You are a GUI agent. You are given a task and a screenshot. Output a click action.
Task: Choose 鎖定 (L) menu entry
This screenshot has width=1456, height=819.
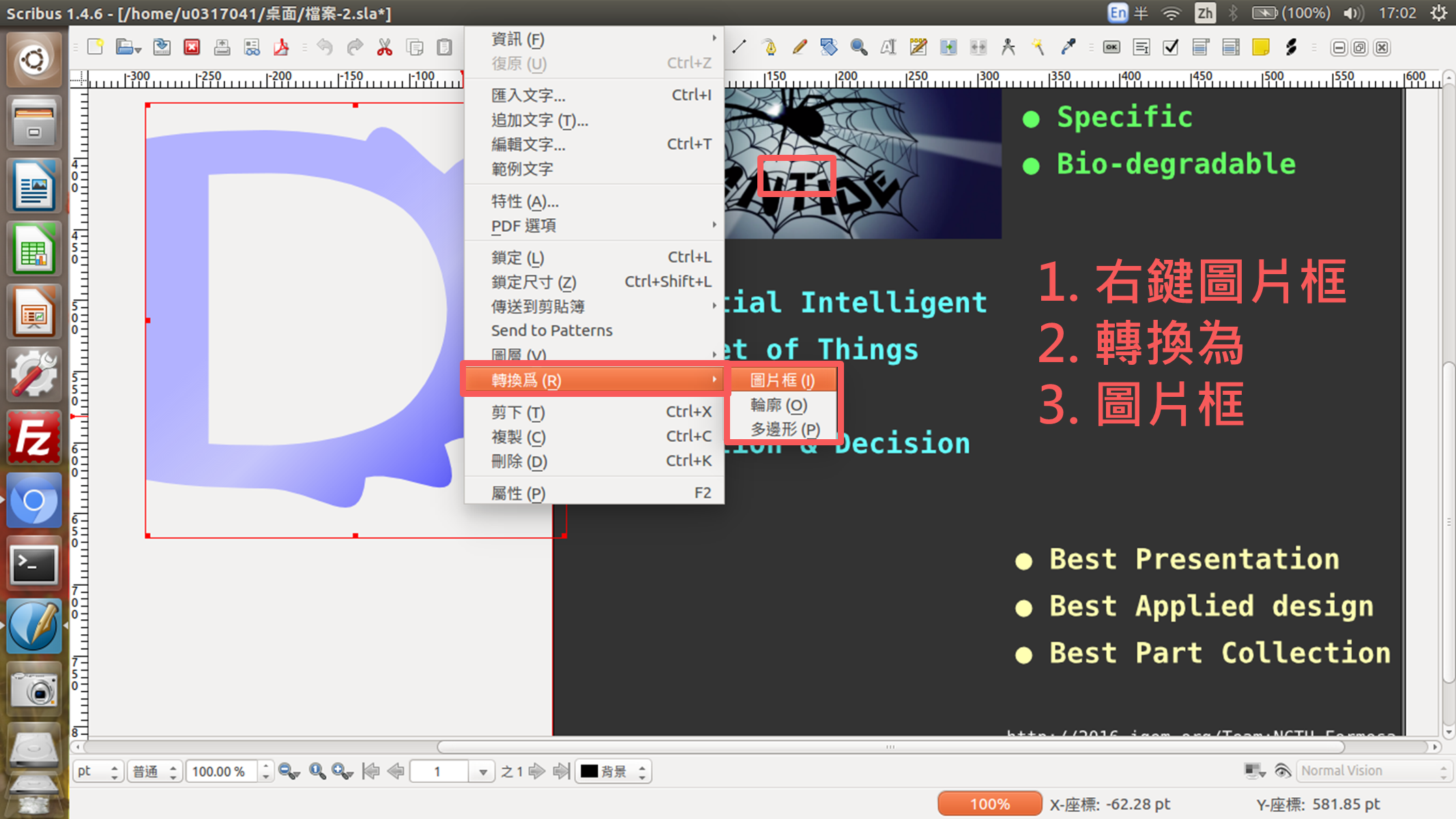point(594,257)
